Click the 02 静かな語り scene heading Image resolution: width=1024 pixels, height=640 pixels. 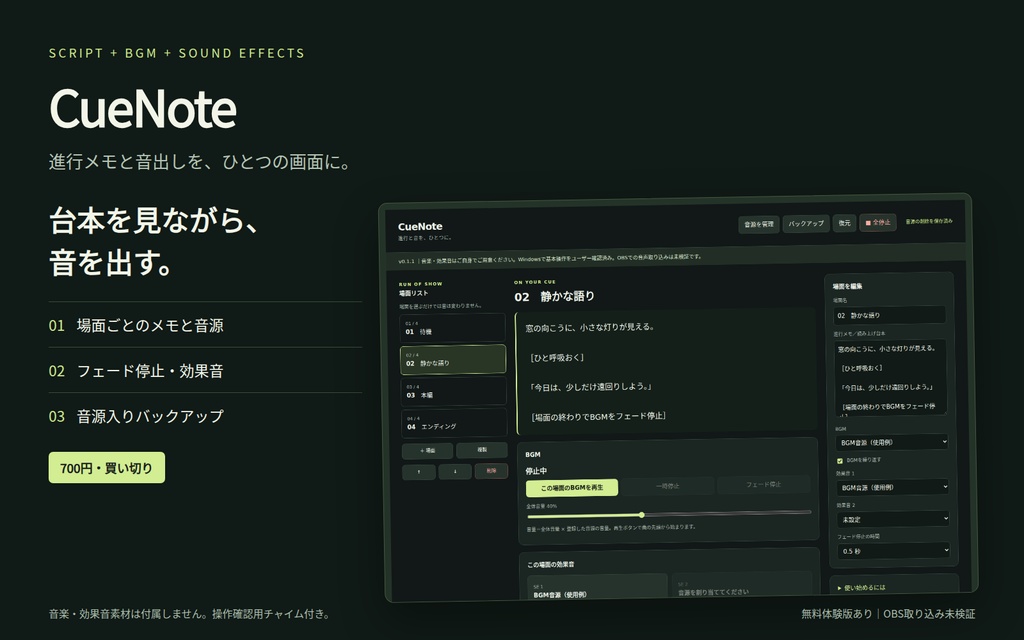click(554, 296)
